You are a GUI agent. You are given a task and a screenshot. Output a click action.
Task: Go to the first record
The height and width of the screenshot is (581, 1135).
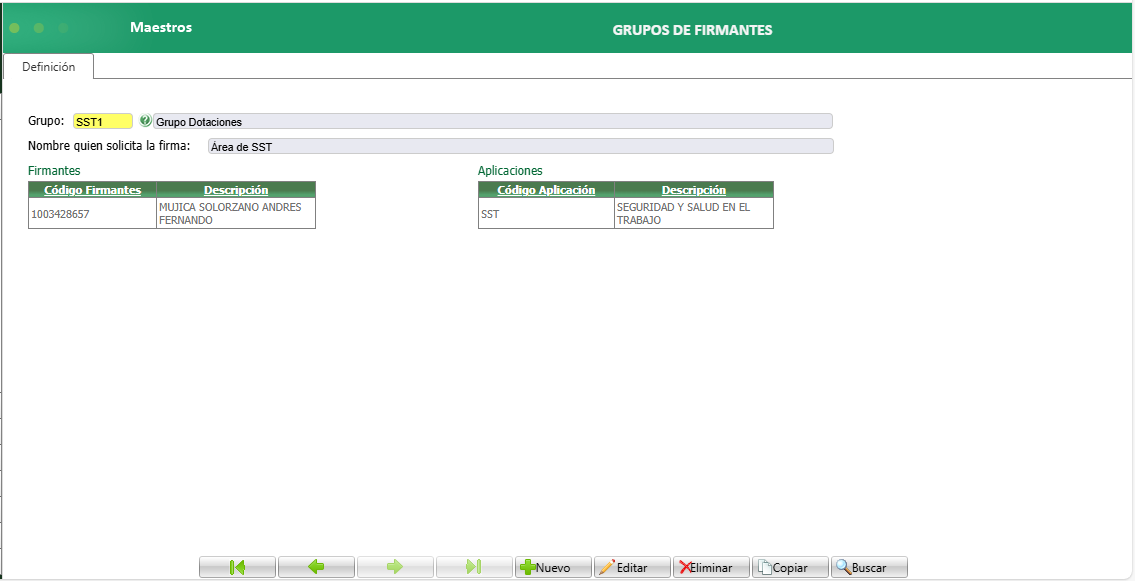[237, 567]
